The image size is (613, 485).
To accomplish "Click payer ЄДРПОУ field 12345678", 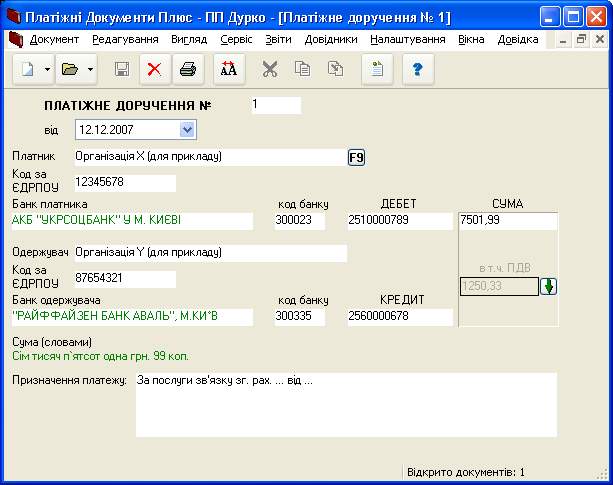I will point(125,183).
